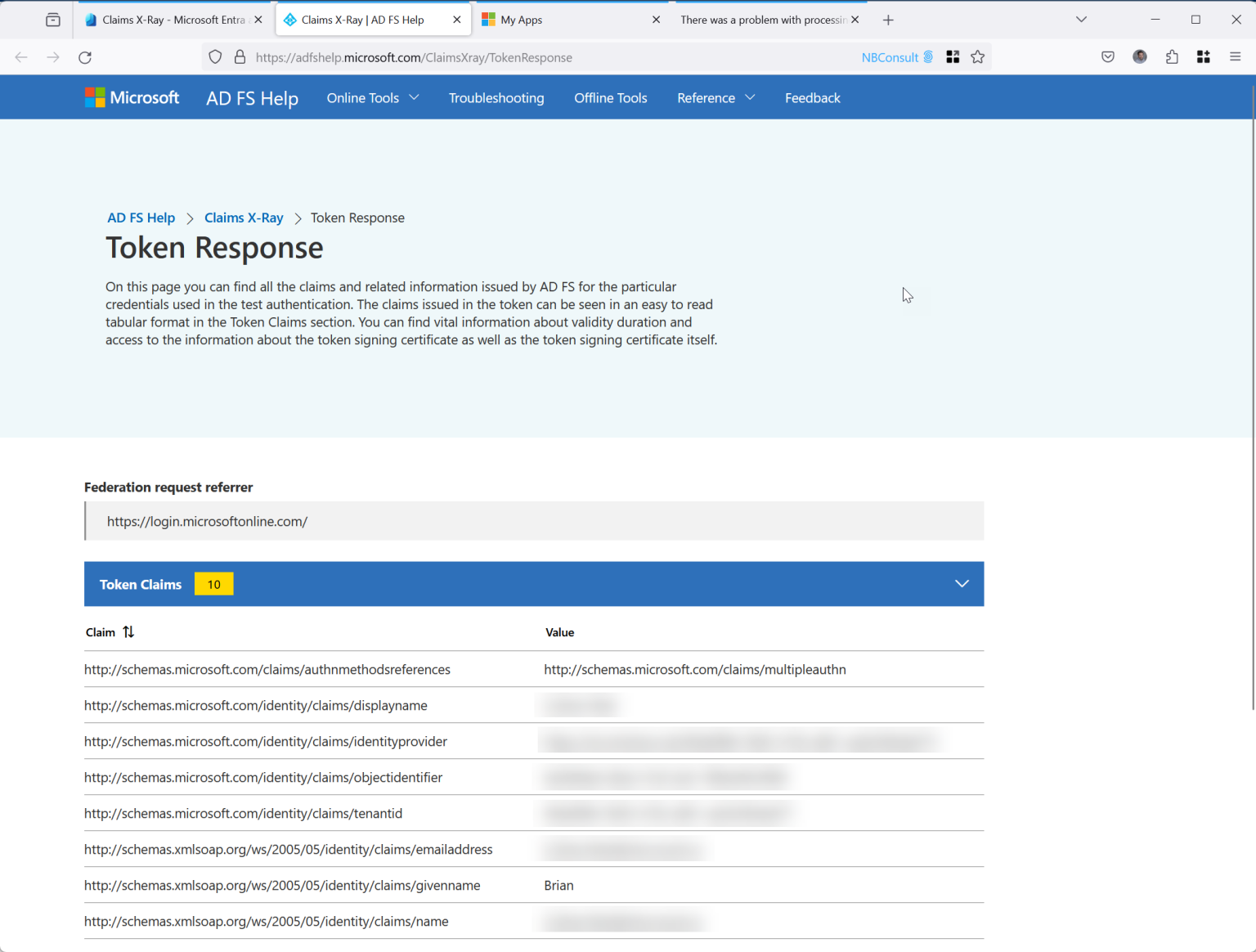Open a new browser tab
This screenshot has width=1256, height=952.
(x=888, y=19)
